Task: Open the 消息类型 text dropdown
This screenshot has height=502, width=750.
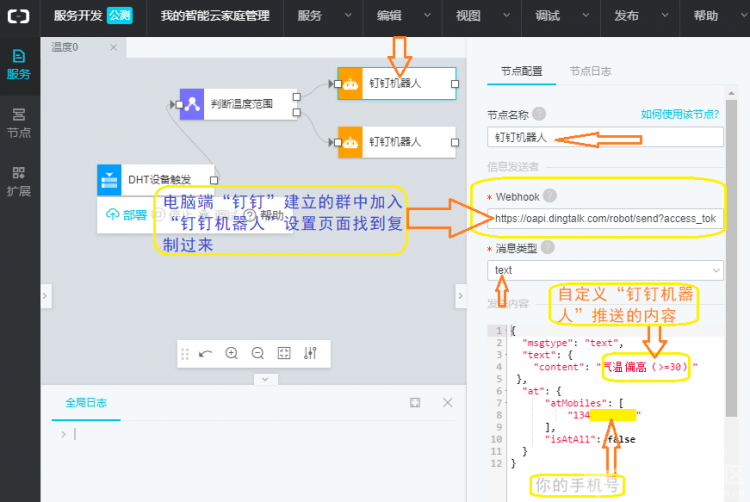Action: (605, 271)
